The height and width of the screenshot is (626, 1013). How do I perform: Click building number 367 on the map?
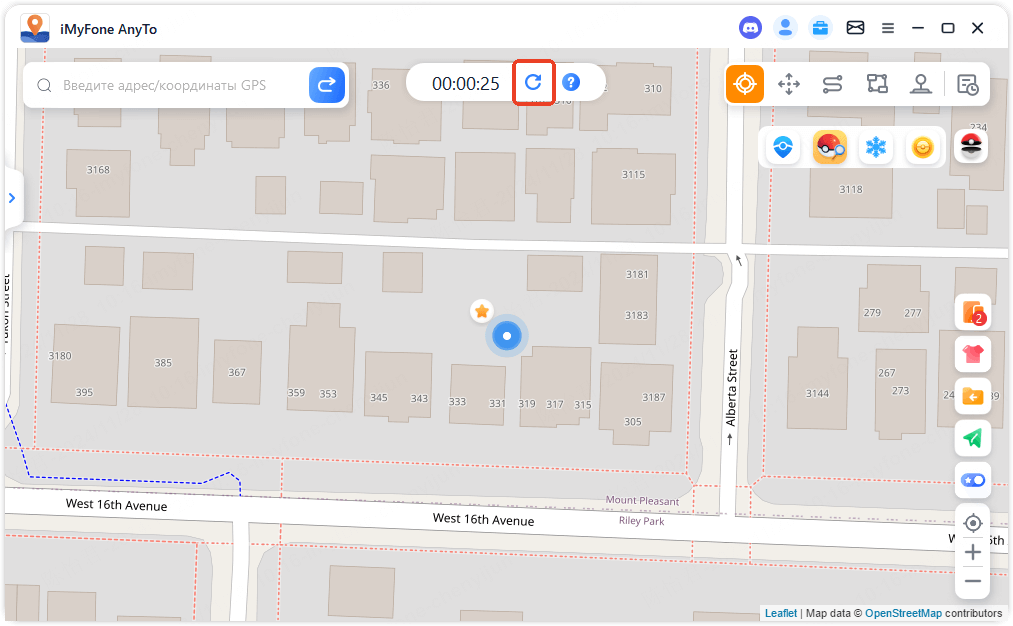coord(236,372)
